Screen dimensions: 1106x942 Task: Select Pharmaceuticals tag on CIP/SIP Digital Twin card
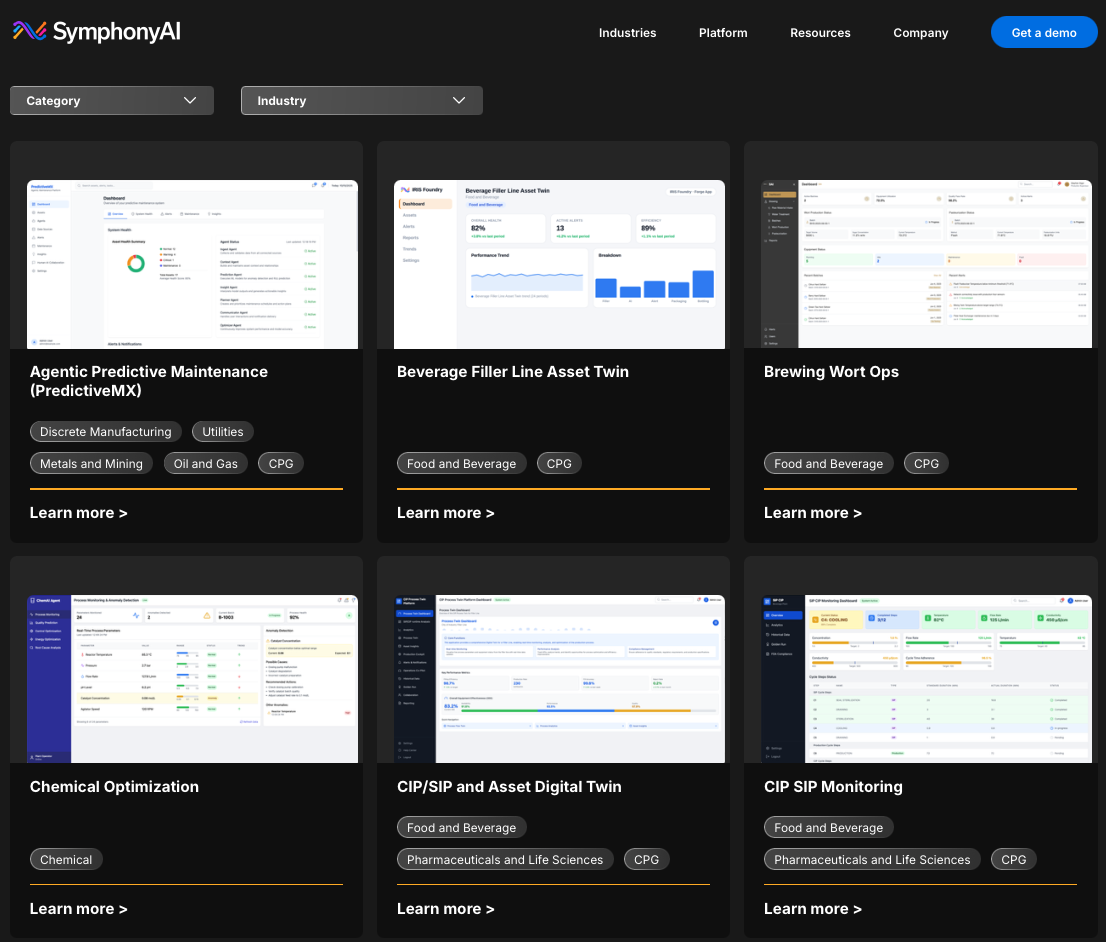(505, 859)
